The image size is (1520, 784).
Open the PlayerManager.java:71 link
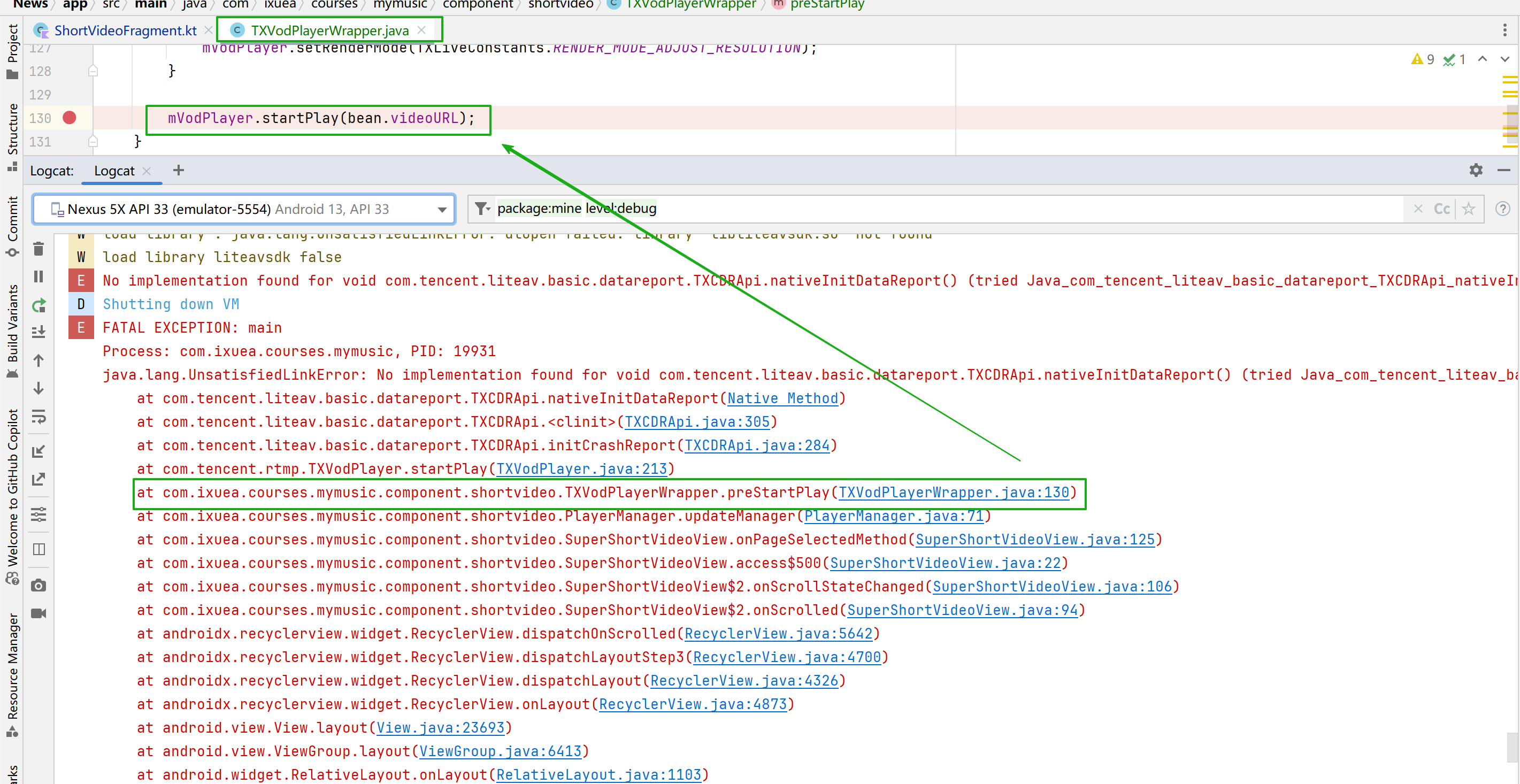pyautogui.click(x=893, y=516)
